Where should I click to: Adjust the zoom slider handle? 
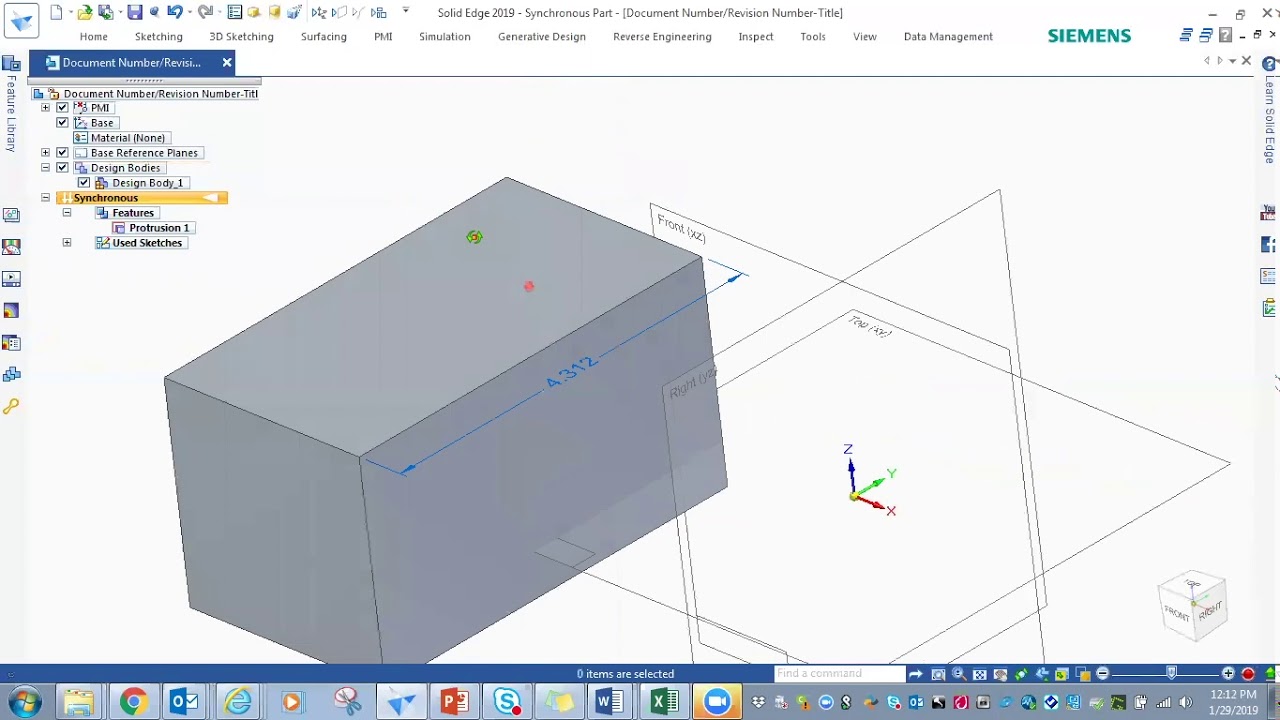[x=1171, y=674]
